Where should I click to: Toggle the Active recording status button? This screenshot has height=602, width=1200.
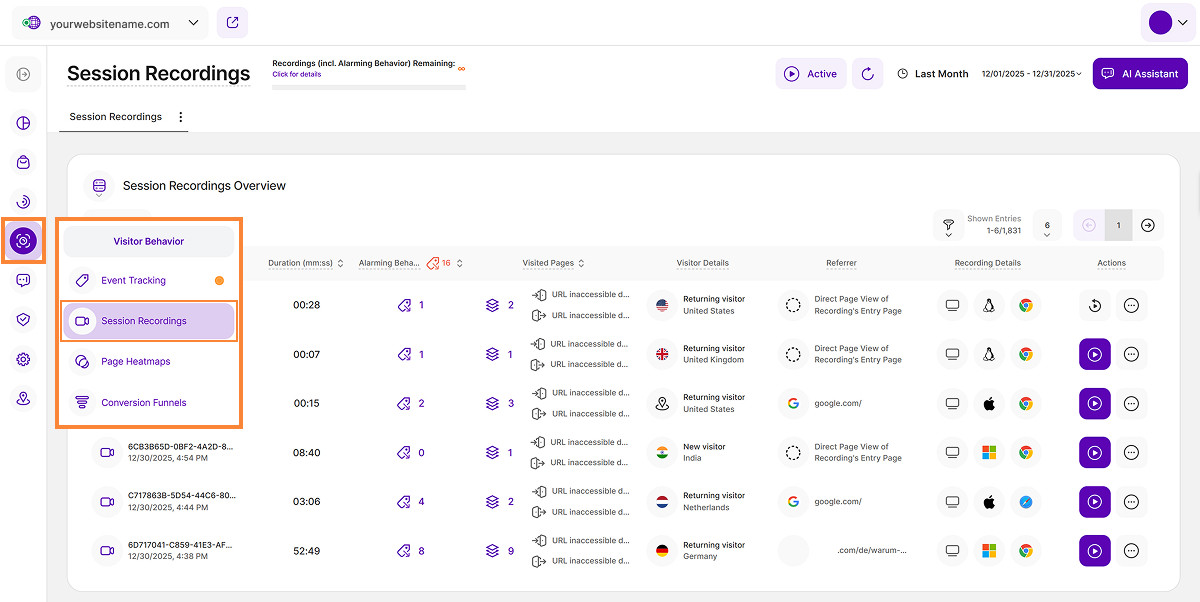811,74
